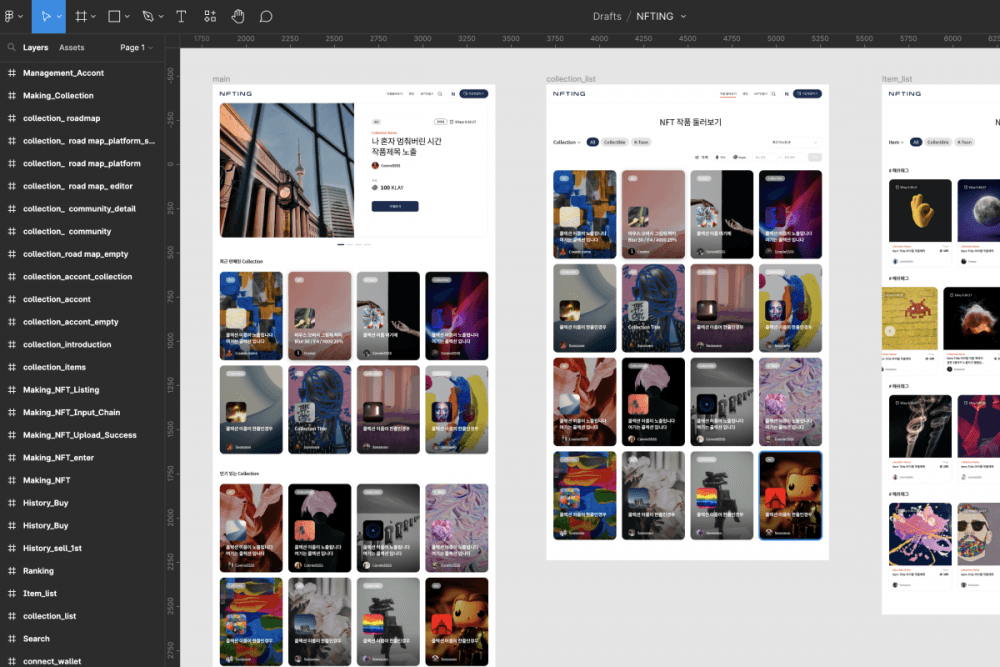Select the Pen tool
The image size is (1000, 667).
pos(147,16)
